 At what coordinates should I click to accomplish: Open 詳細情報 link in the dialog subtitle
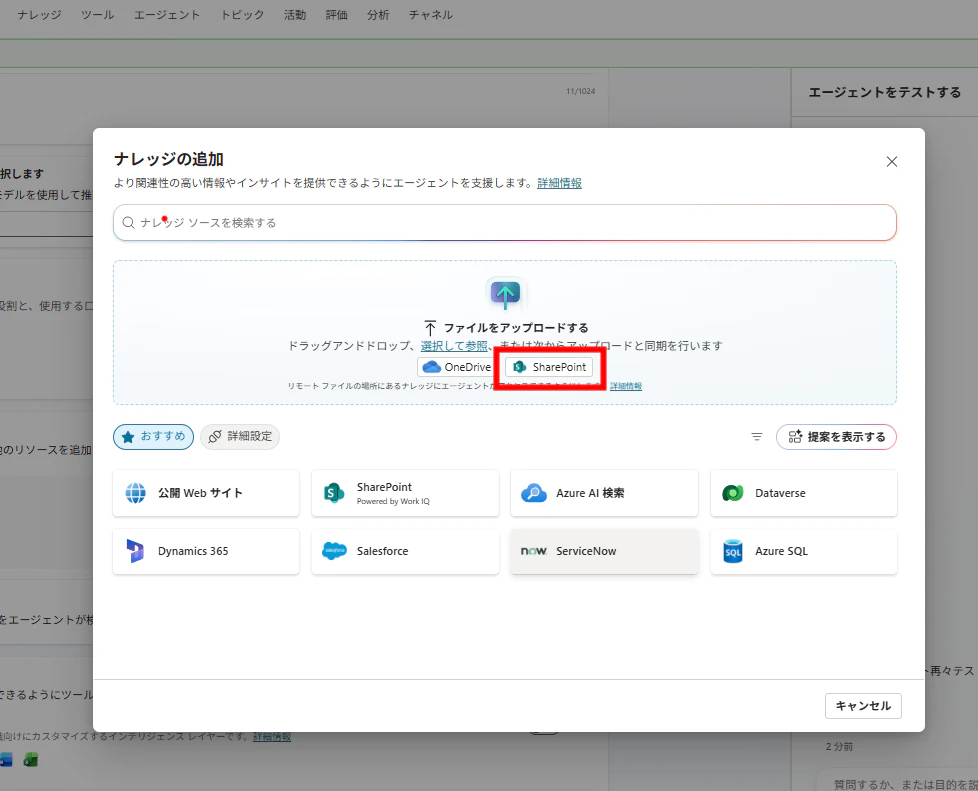coord(559,183)
